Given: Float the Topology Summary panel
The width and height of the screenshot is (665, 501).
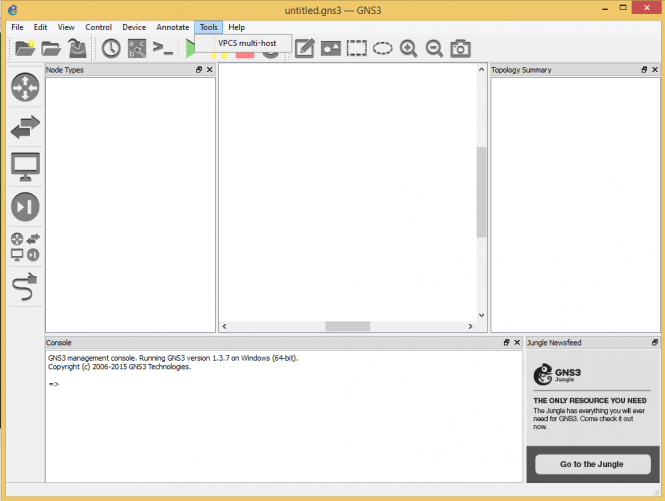Looking at the screenshot, I should click(644, 70).
